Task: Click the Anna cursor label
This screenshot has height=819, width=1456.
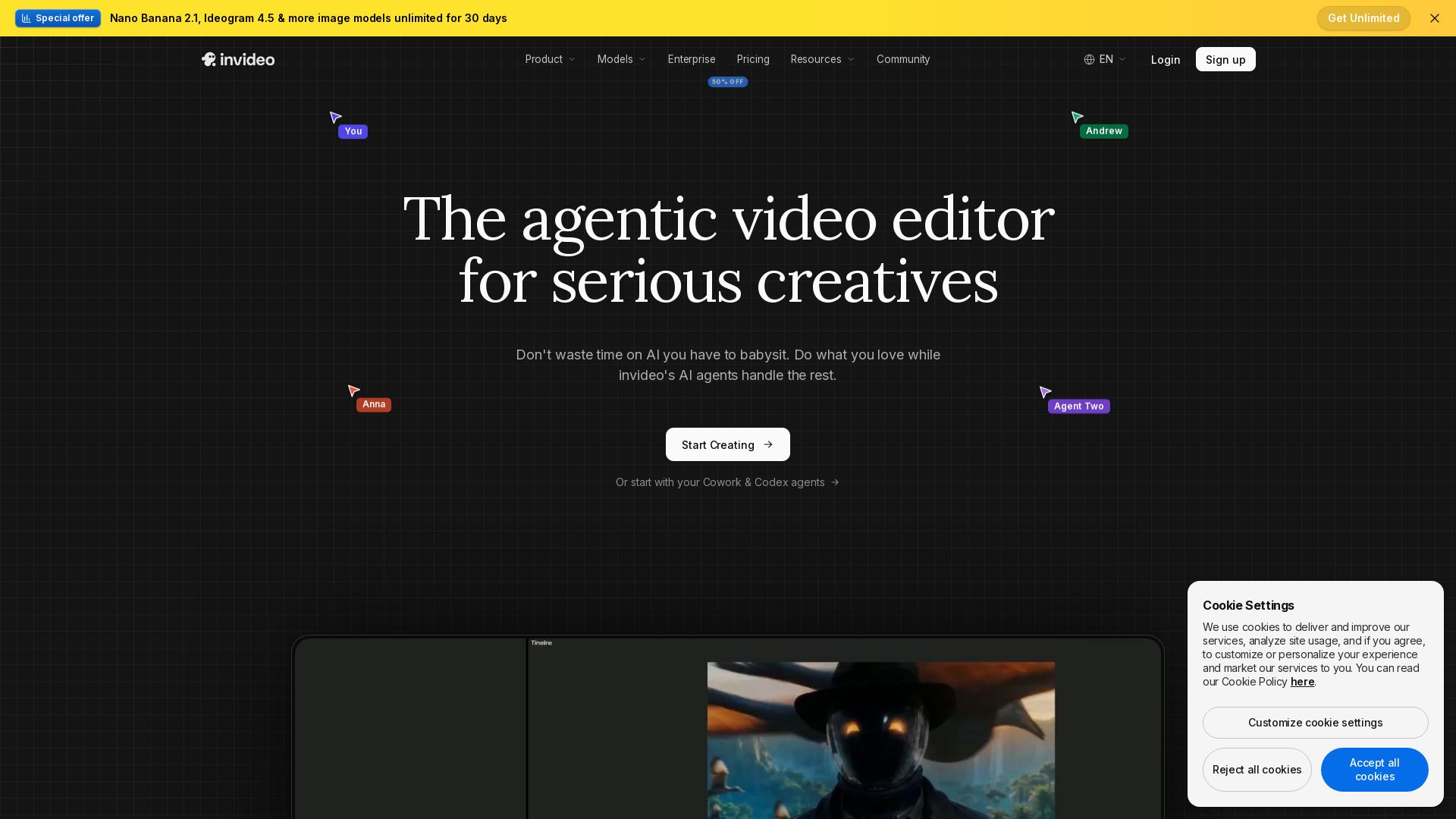Action: click(374, 404)
